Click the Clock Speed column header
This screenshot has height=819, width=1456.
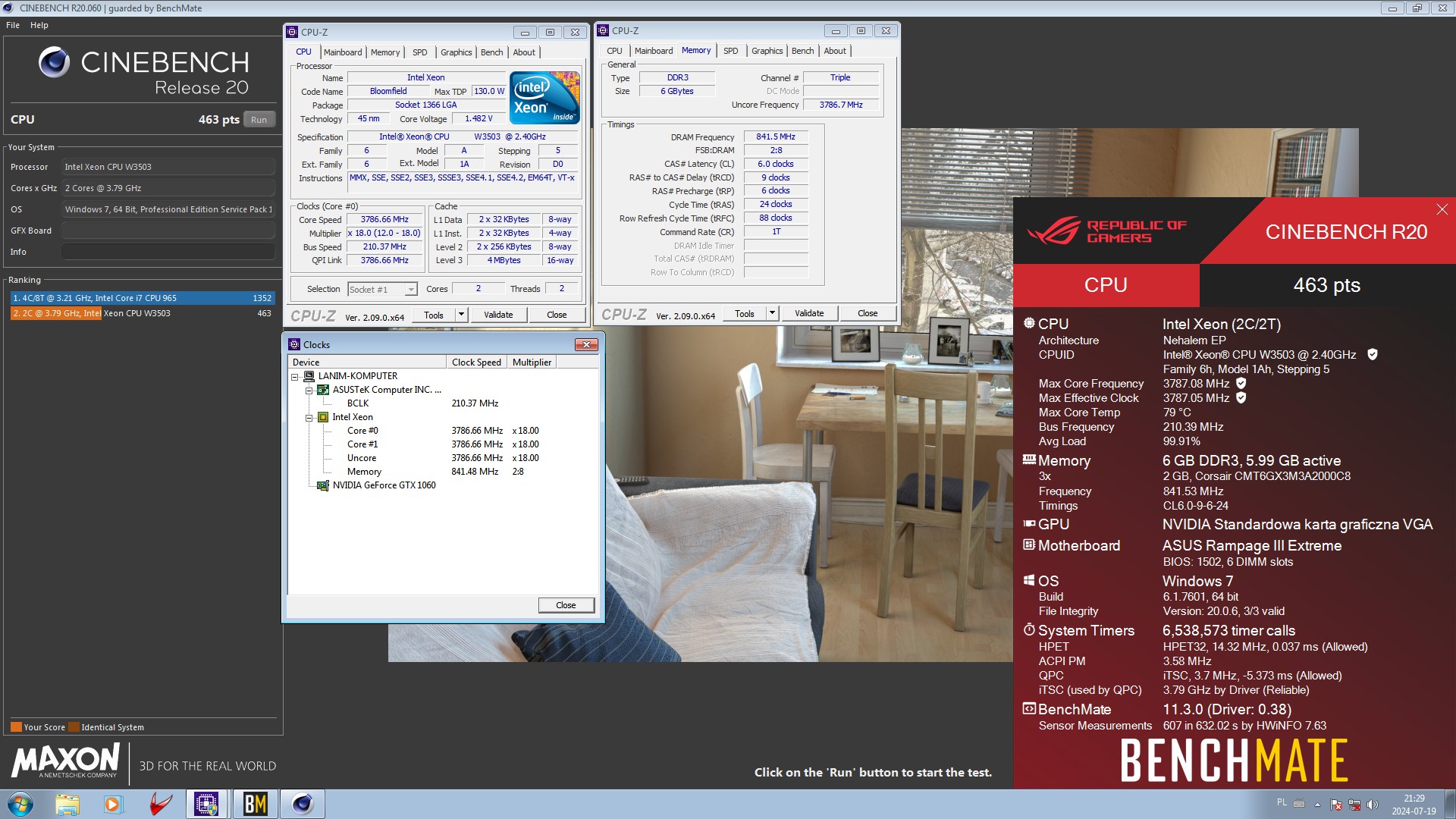click(x=476, y=362)
